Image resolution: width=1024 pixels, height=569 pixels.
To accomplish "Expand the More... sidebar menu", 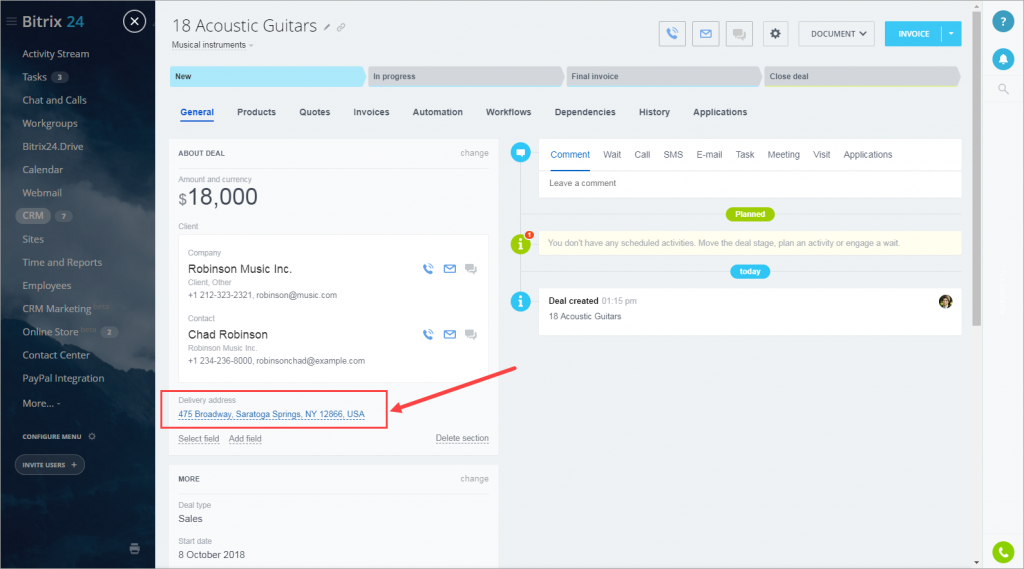I will (41, 403).
